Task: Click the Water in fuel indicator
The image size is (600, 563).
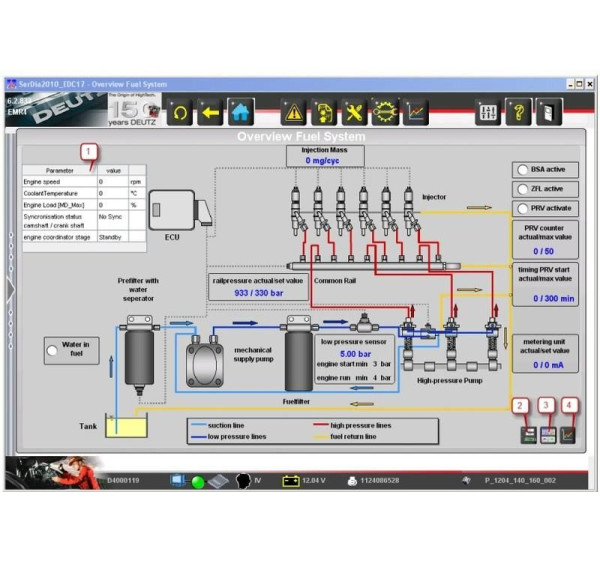Action: click(x=52, y=349)
